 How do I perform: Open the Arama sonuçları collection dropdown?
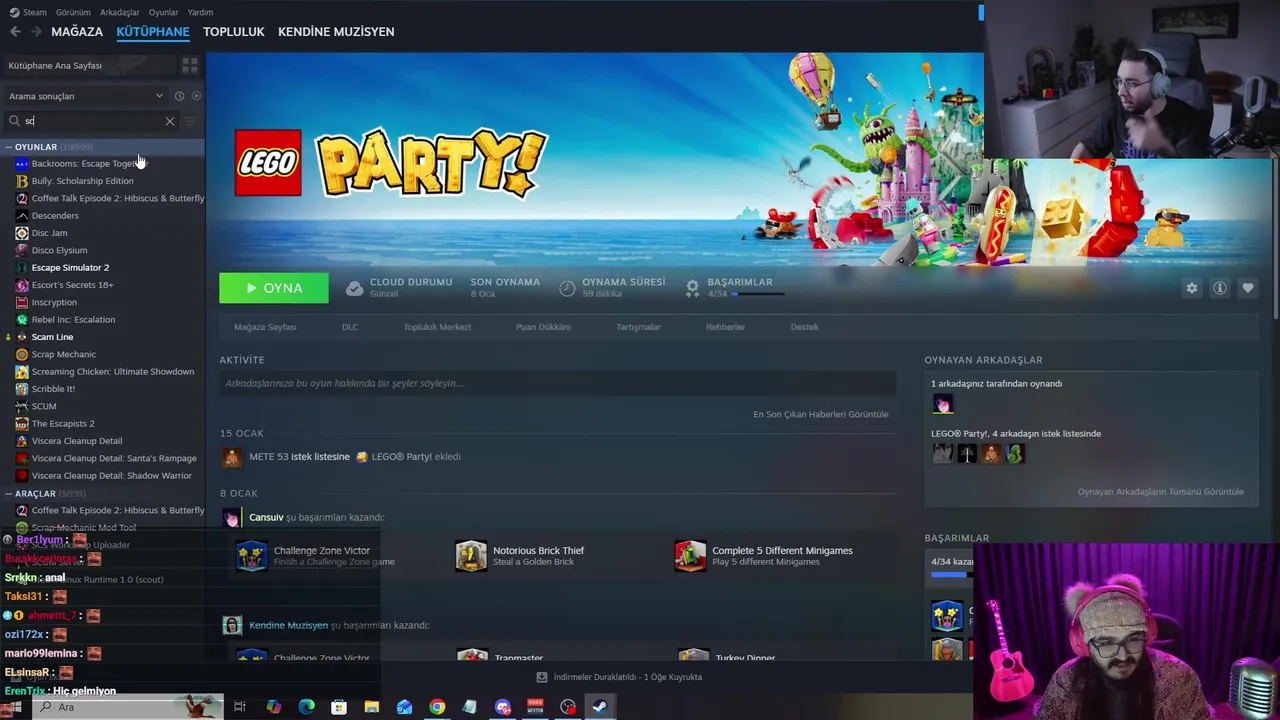[x=86, y=96]
